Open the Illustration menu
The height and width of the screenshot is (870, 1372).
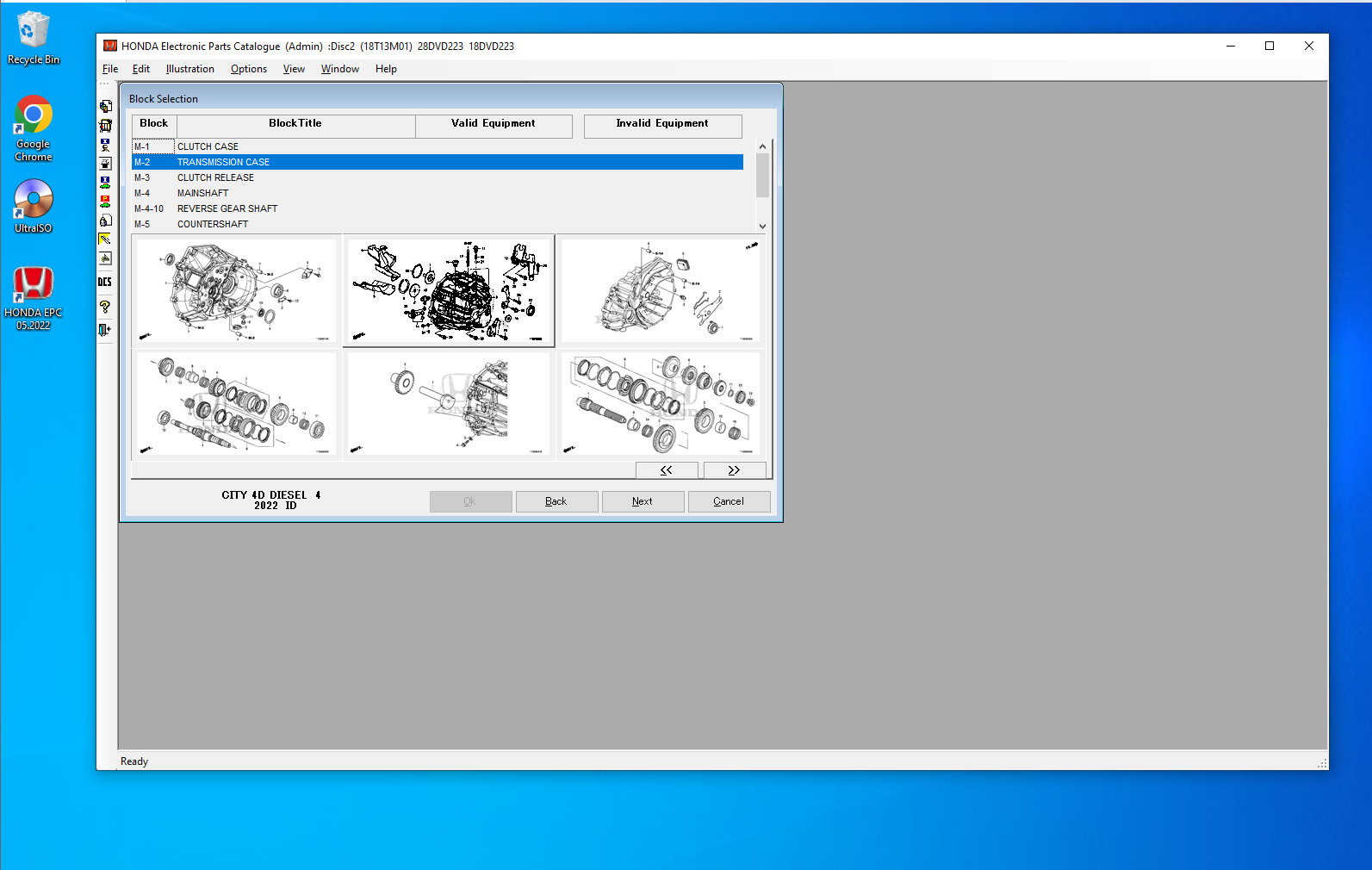tap(189, 69)
